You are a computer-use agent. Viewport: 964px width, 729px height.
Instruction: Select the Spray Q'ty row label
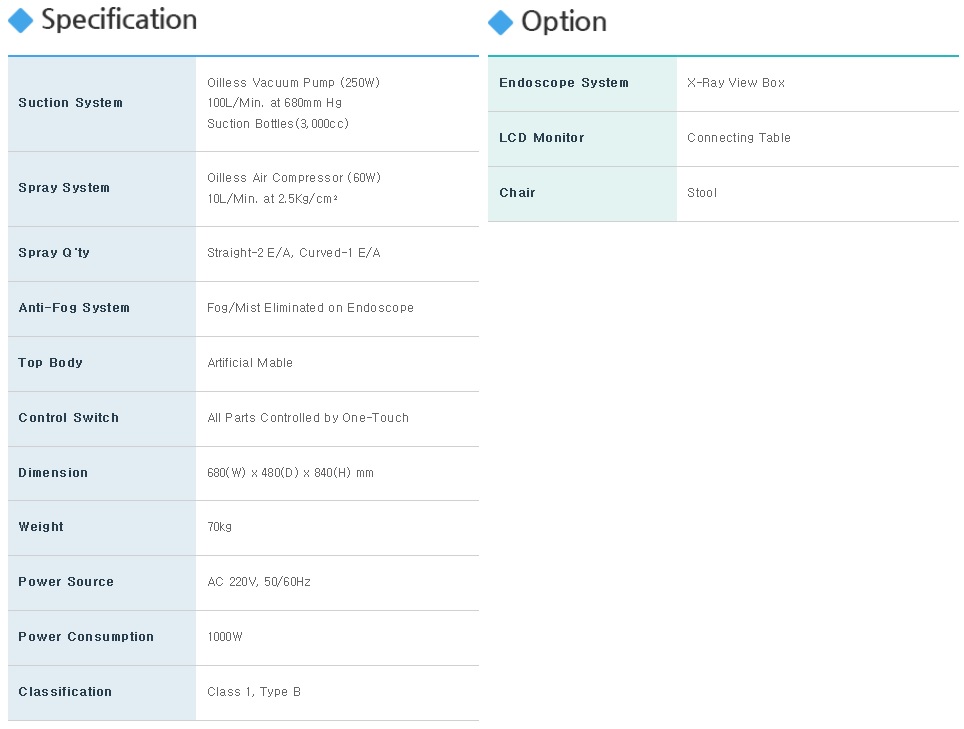point(53,253)
